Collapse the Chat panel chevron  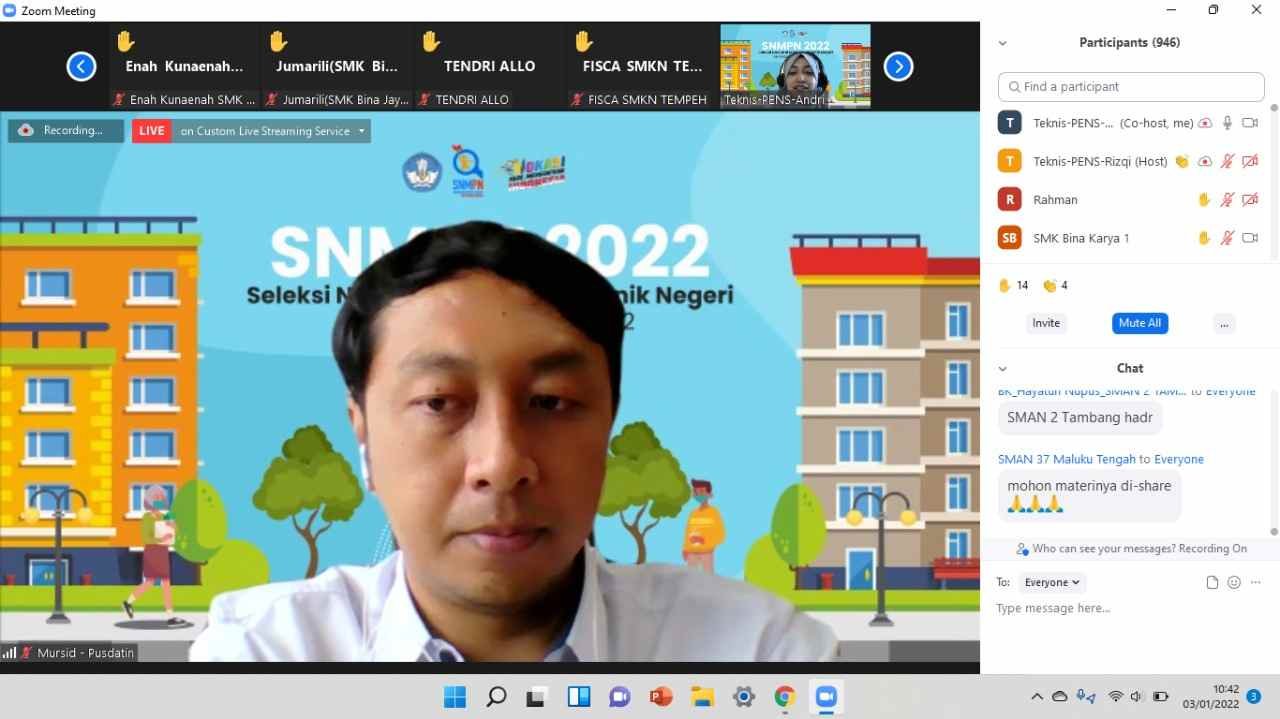(x=1003, y=369)
